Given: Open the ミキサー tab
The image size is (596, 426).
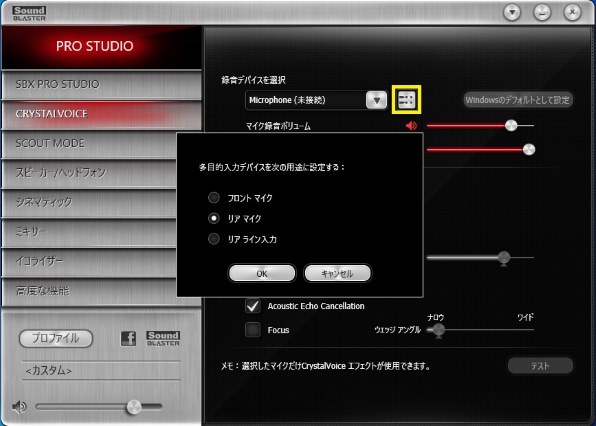Looking at the screenshot, I should 90,232.
